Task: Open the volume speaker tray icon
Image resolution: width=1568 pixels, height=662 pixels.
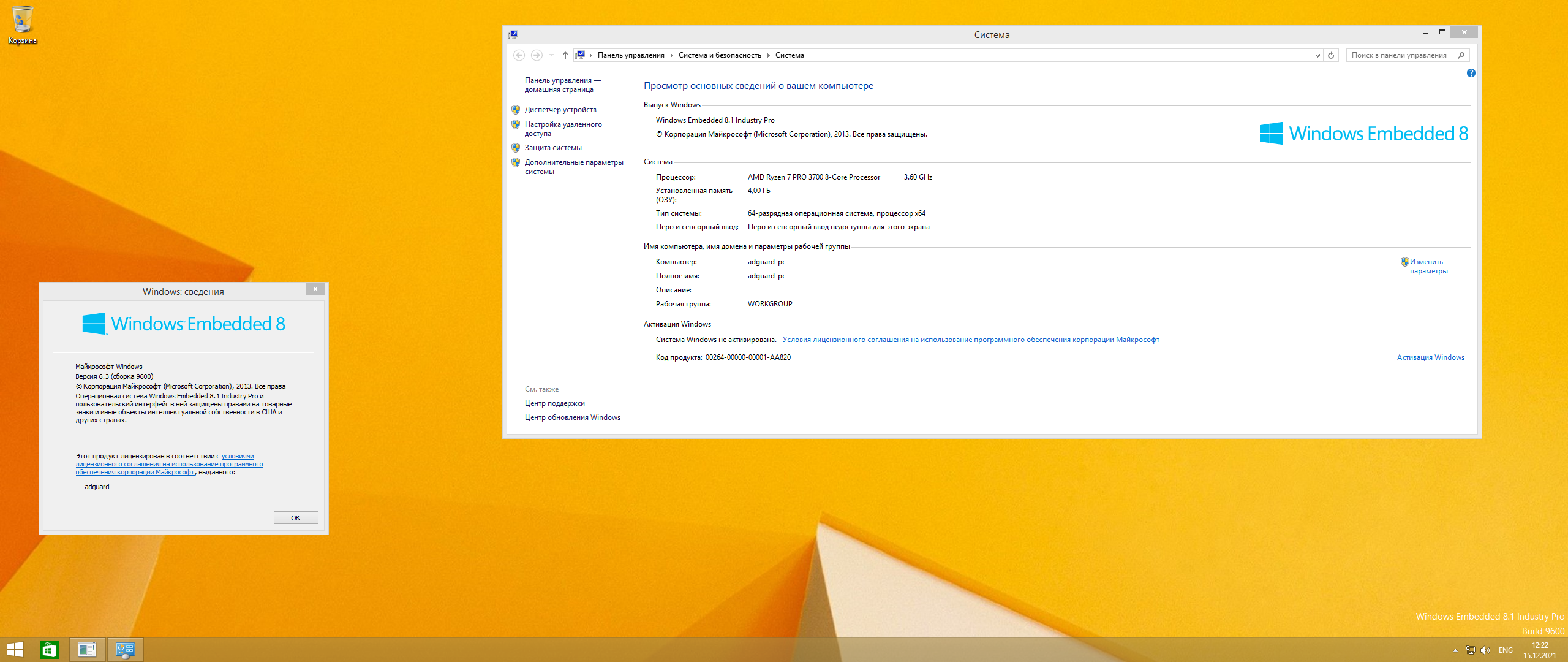Action: pos(1485,650)
